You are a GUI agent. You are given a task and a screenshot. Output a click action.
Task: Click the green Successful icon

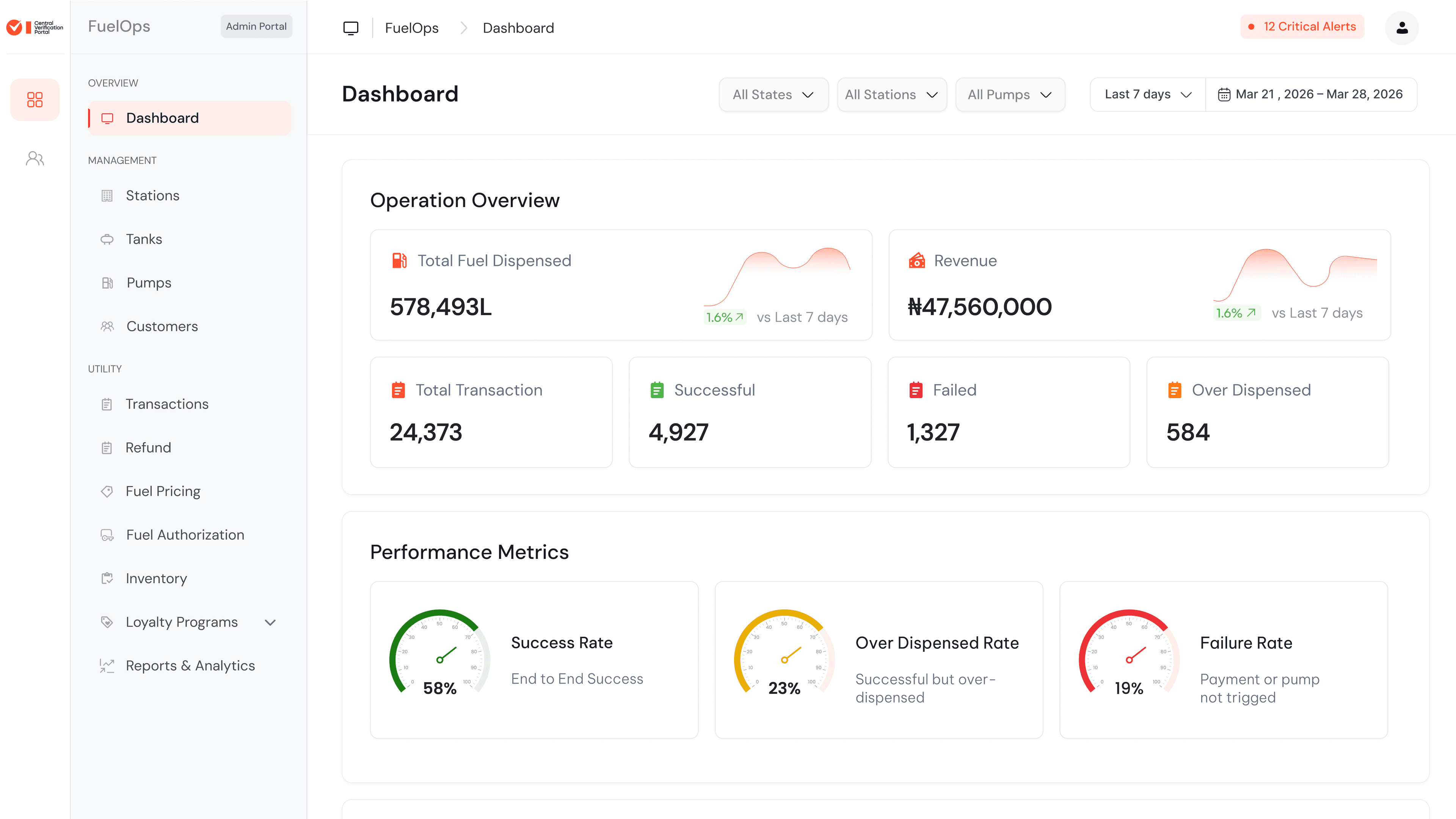point(657,390)
